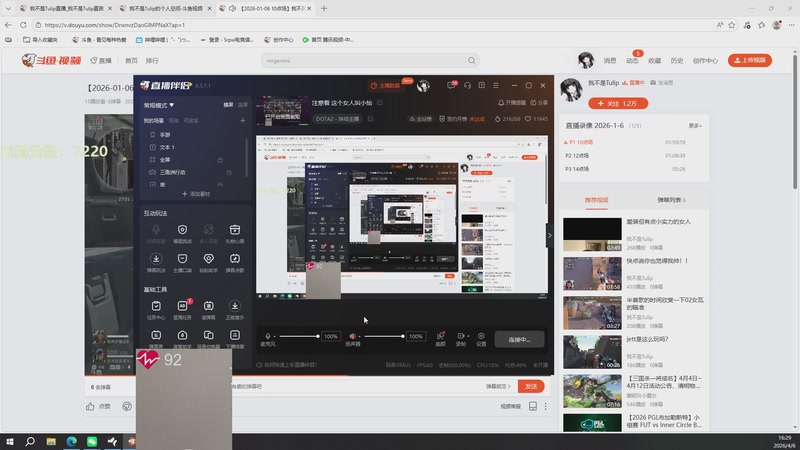The height and width of the screenshot is (450, 800).
Task: Open 正版音乐 music download icon
Action: [x=235, y=306]
